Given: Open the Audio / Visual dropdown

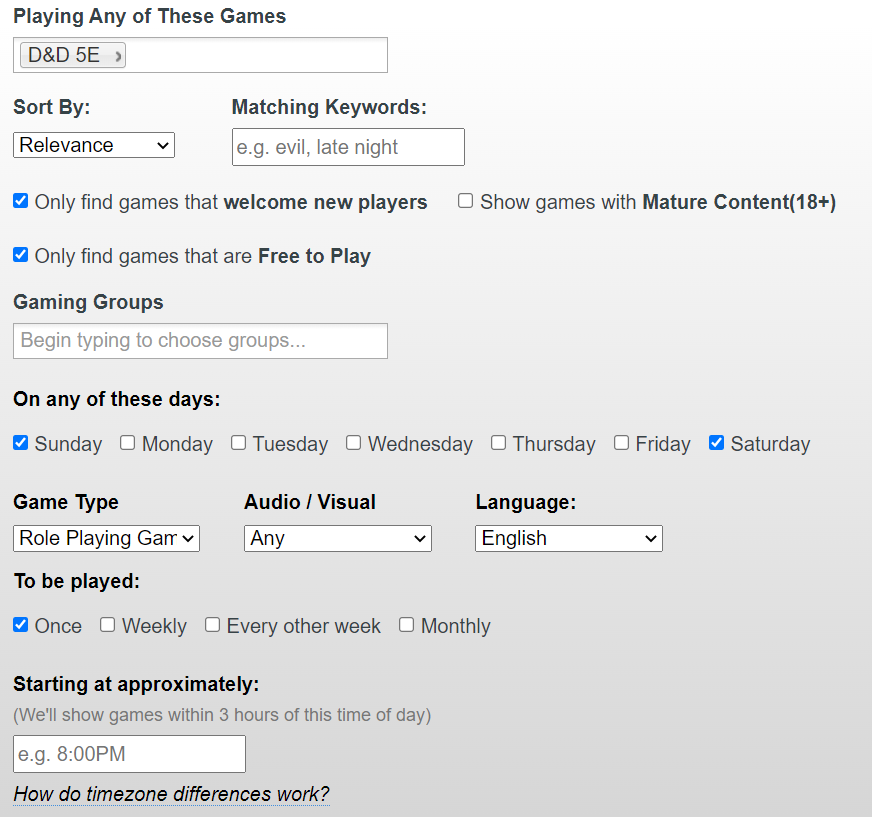Looking at the screenshot, I should [338, 538].
